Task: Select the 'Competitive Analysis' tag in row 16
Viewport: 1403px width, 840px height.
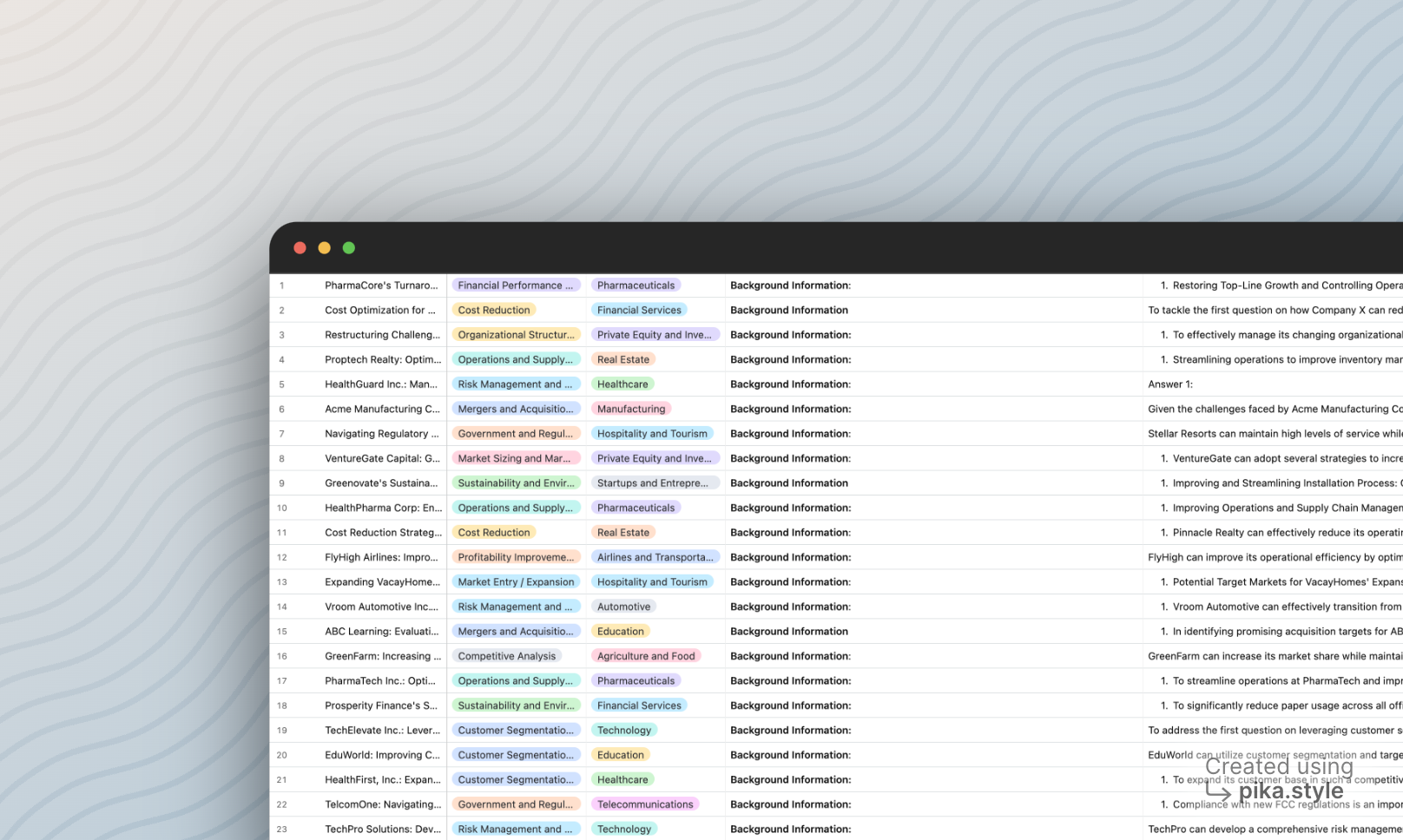Action: 507,656
